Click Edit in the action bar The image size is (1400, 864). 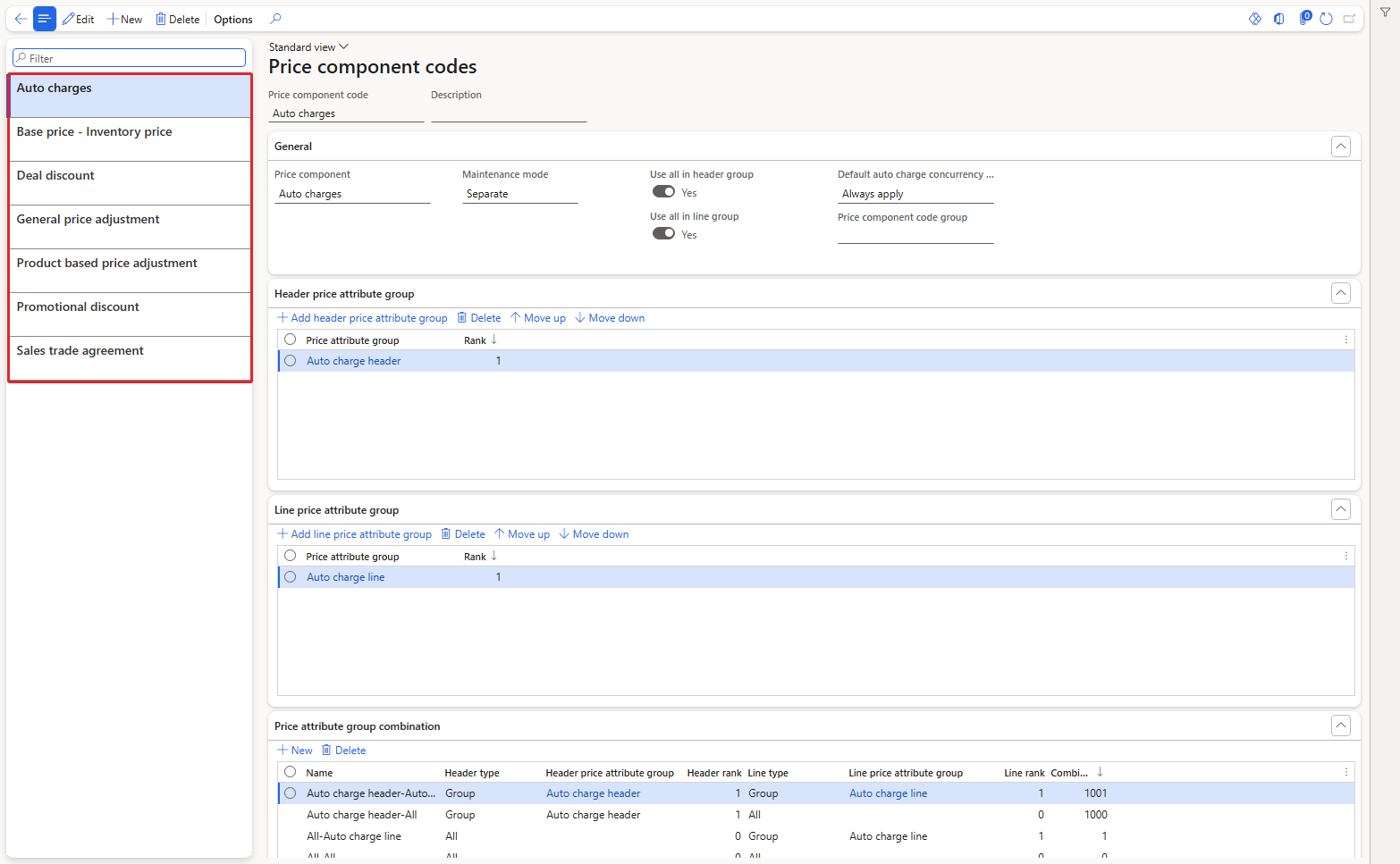click(x=79, y=19)
